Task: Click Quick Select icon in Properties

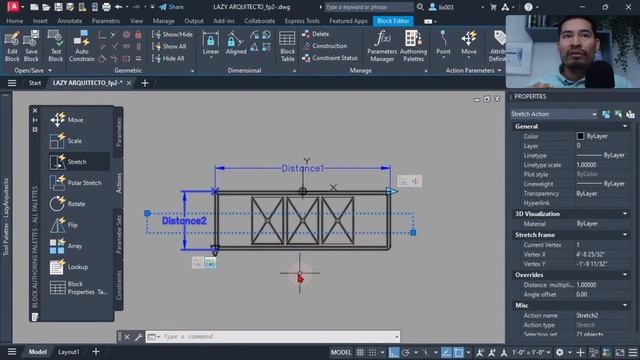Action: pos(631,114)
